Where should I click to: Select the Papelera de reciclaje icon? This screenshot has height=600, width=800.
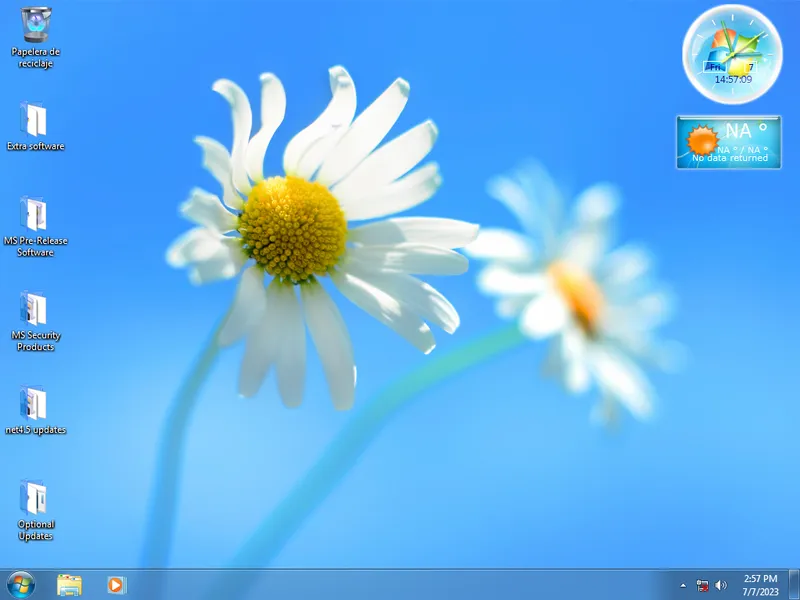(36, 37)
